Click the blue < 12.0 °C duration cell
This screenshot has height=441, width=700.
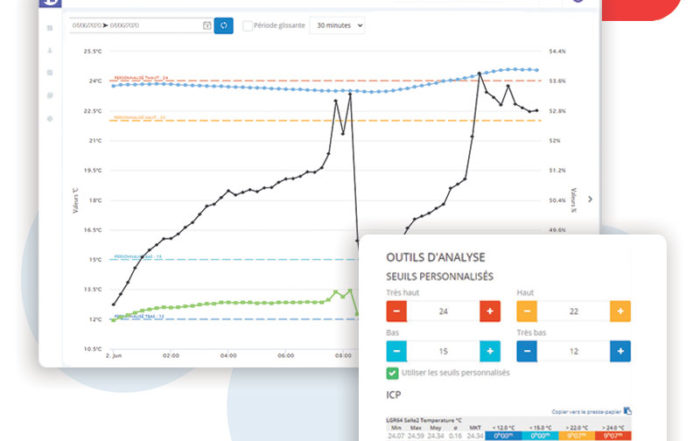coord(503,436)
